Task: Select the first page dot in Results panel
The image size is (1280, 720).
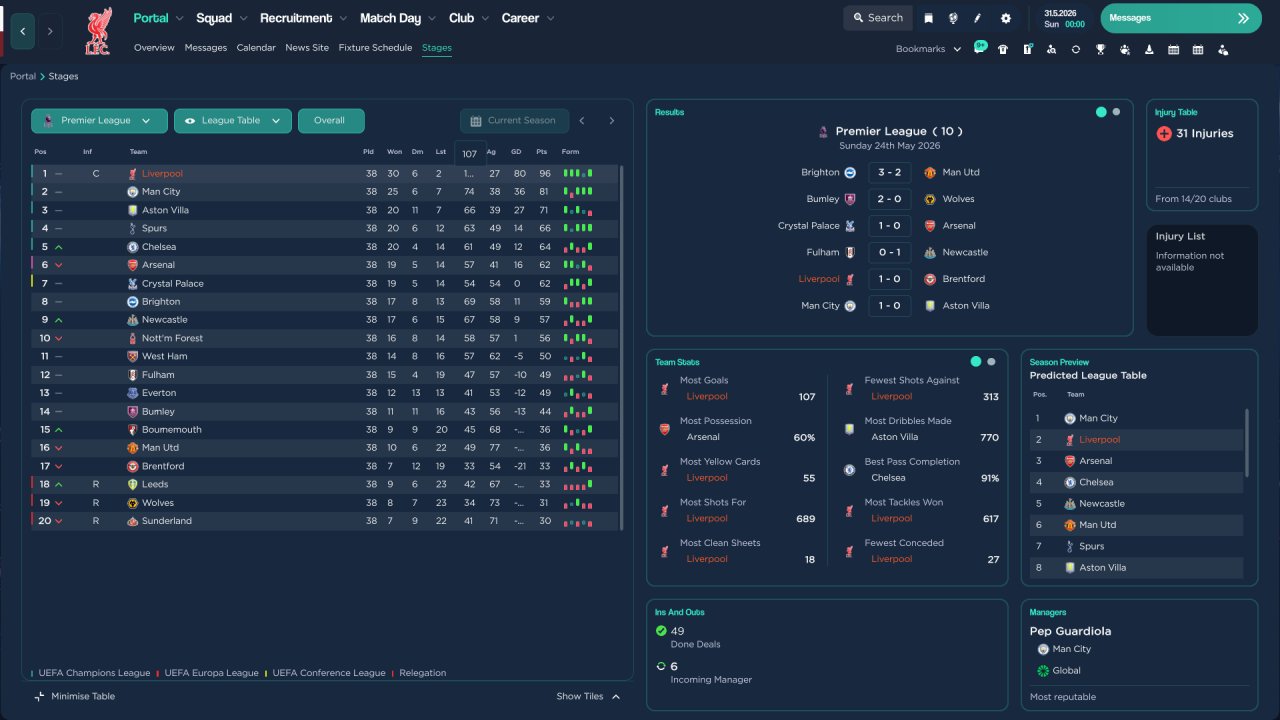Action: (x=1101, y=112)
